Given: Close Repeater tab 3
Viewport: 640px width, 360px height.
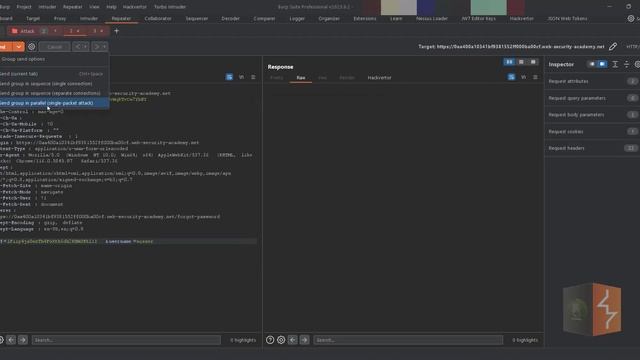Looking at the screenshot, I should click(x=102, y=31).
